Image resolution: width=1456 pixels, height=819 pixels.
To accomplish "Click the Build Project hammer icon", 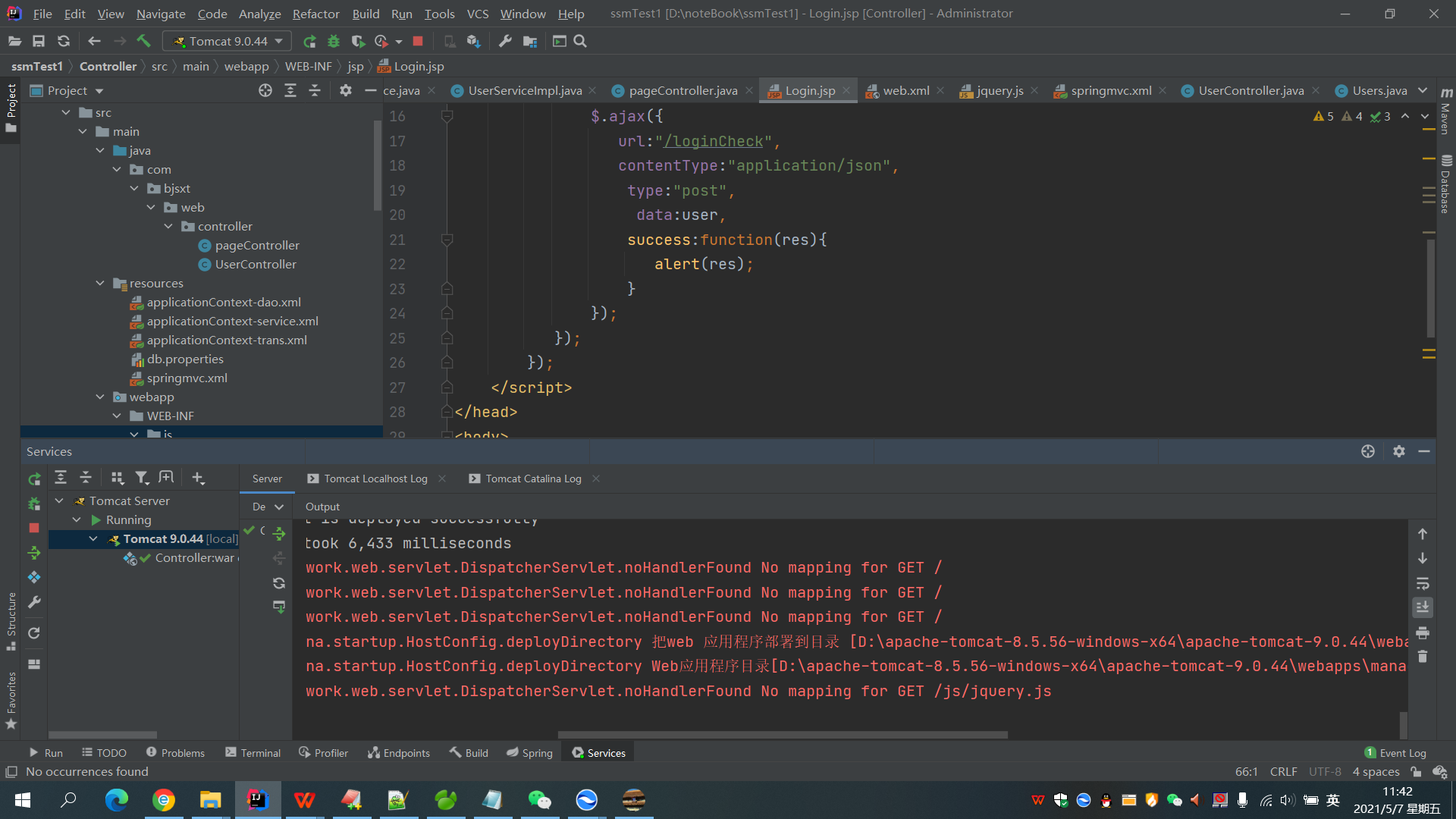I will click(x=143, y=41).
